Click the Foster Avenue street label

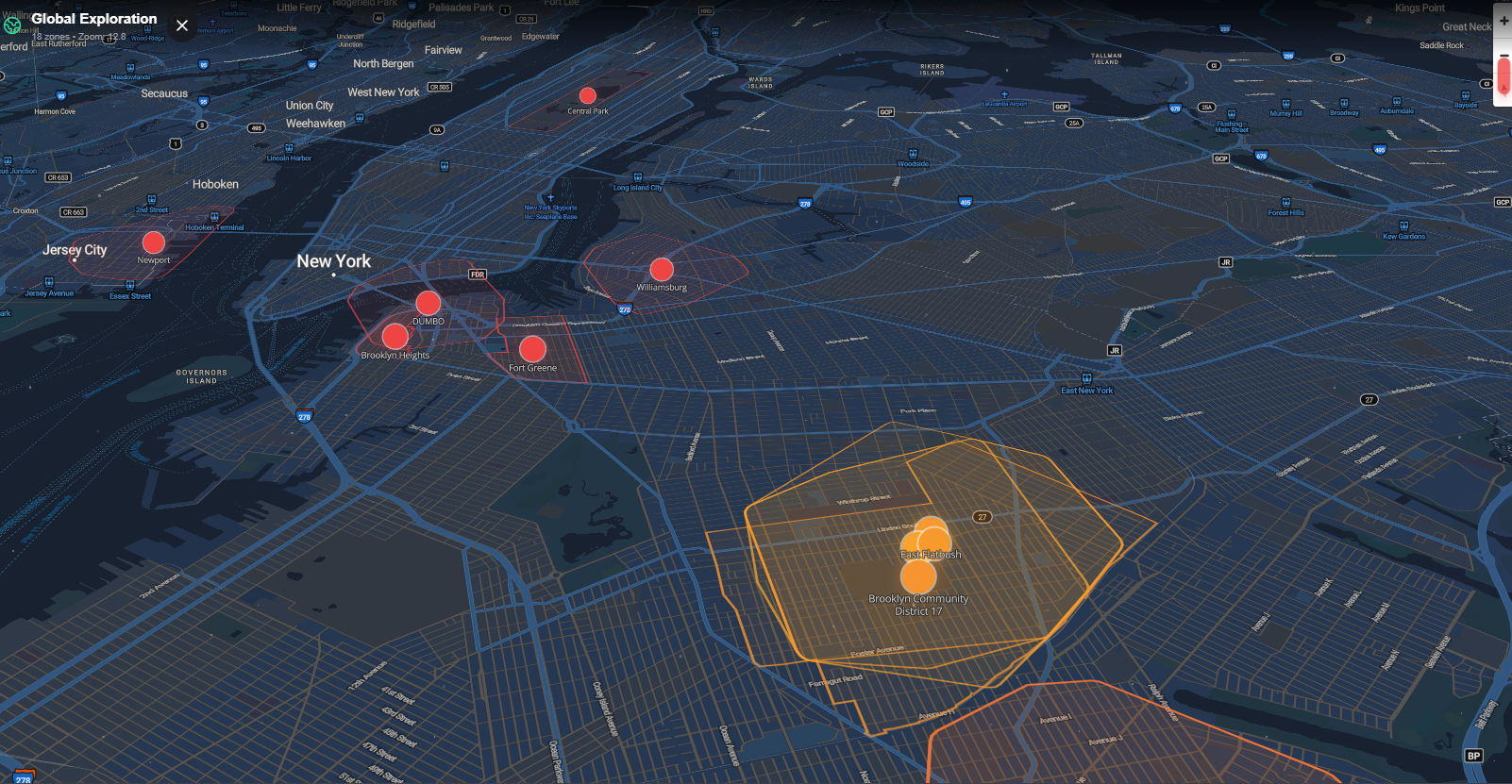877,651
